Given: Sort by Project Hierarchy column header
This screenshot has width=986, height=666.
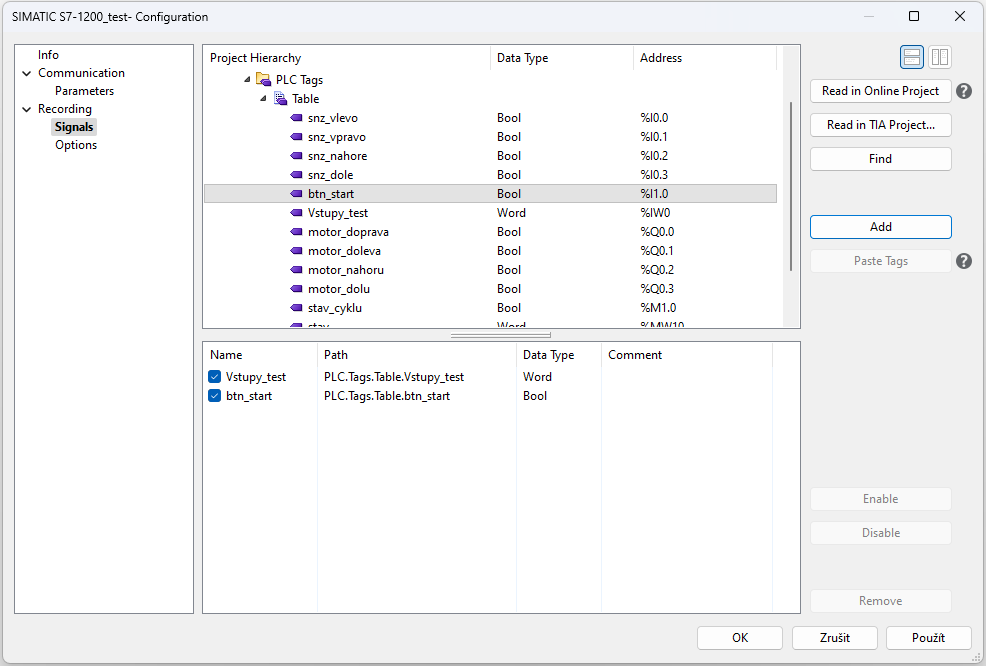Looking at the screenshot, I should 346,58.
